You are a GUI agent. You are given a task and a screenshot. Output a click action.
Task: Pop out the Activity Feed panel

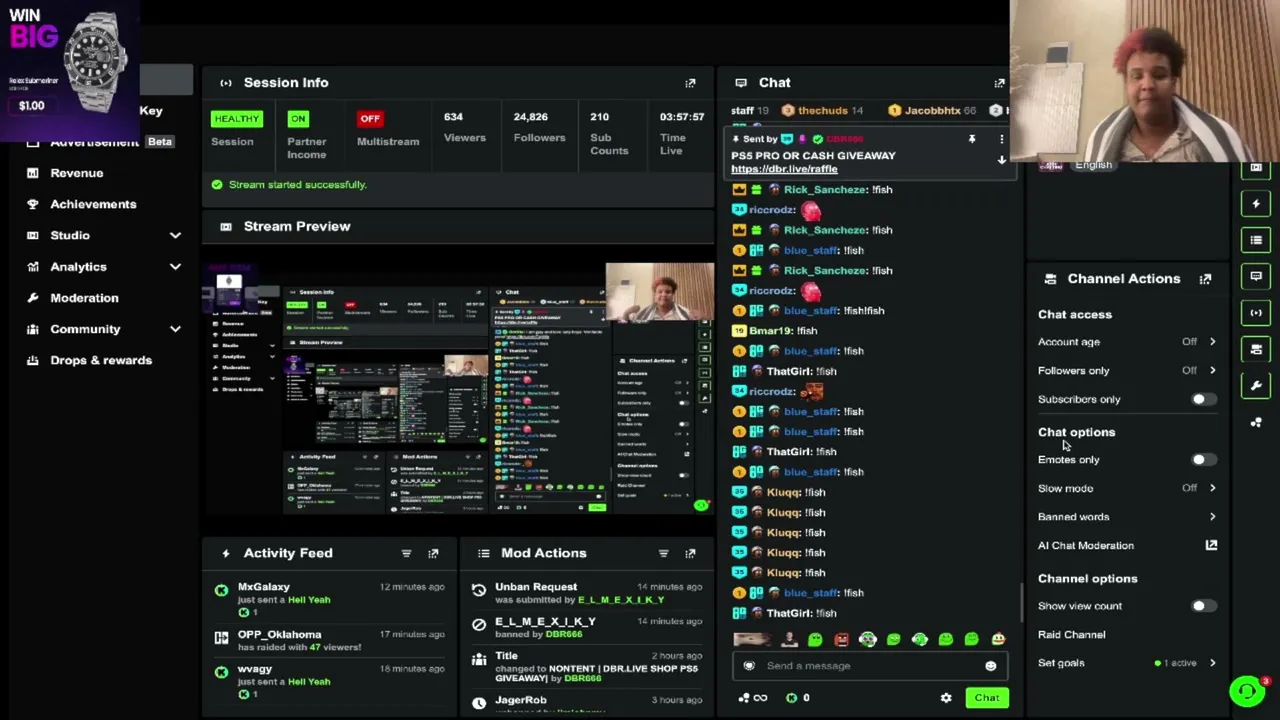pos(433,553)
